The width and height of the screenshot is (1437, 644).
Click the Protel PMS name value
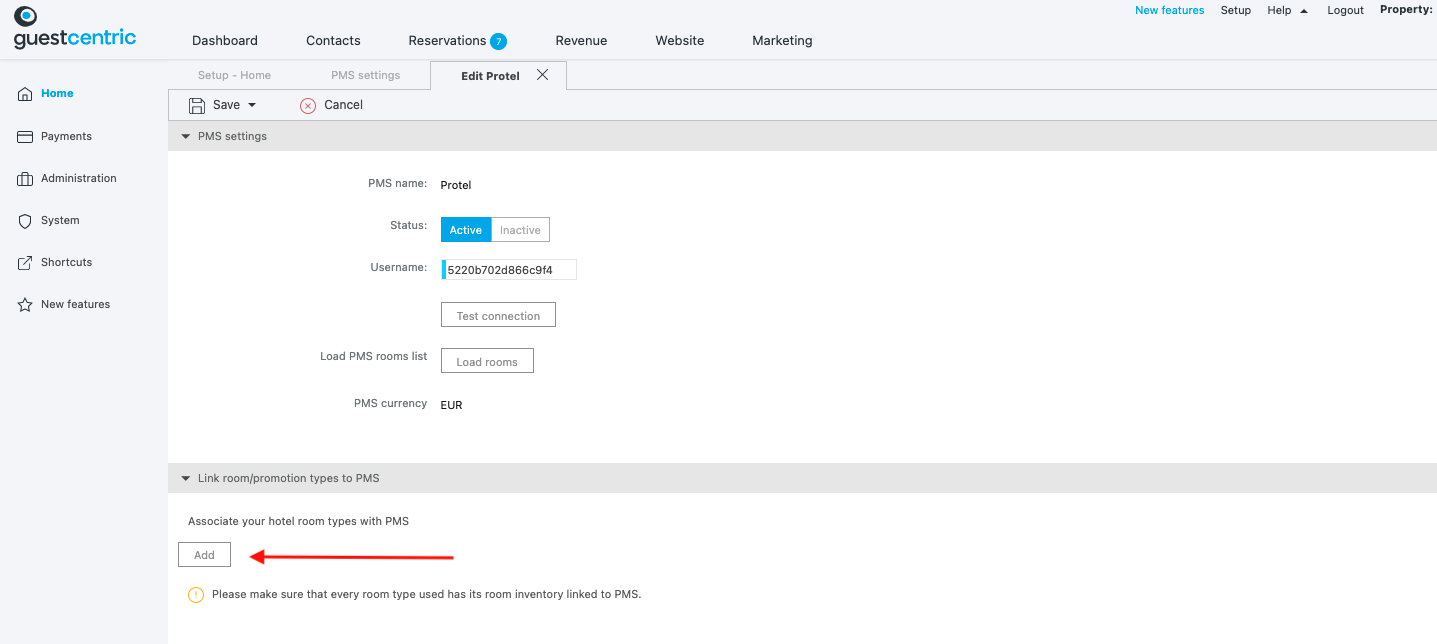(456, 185)
